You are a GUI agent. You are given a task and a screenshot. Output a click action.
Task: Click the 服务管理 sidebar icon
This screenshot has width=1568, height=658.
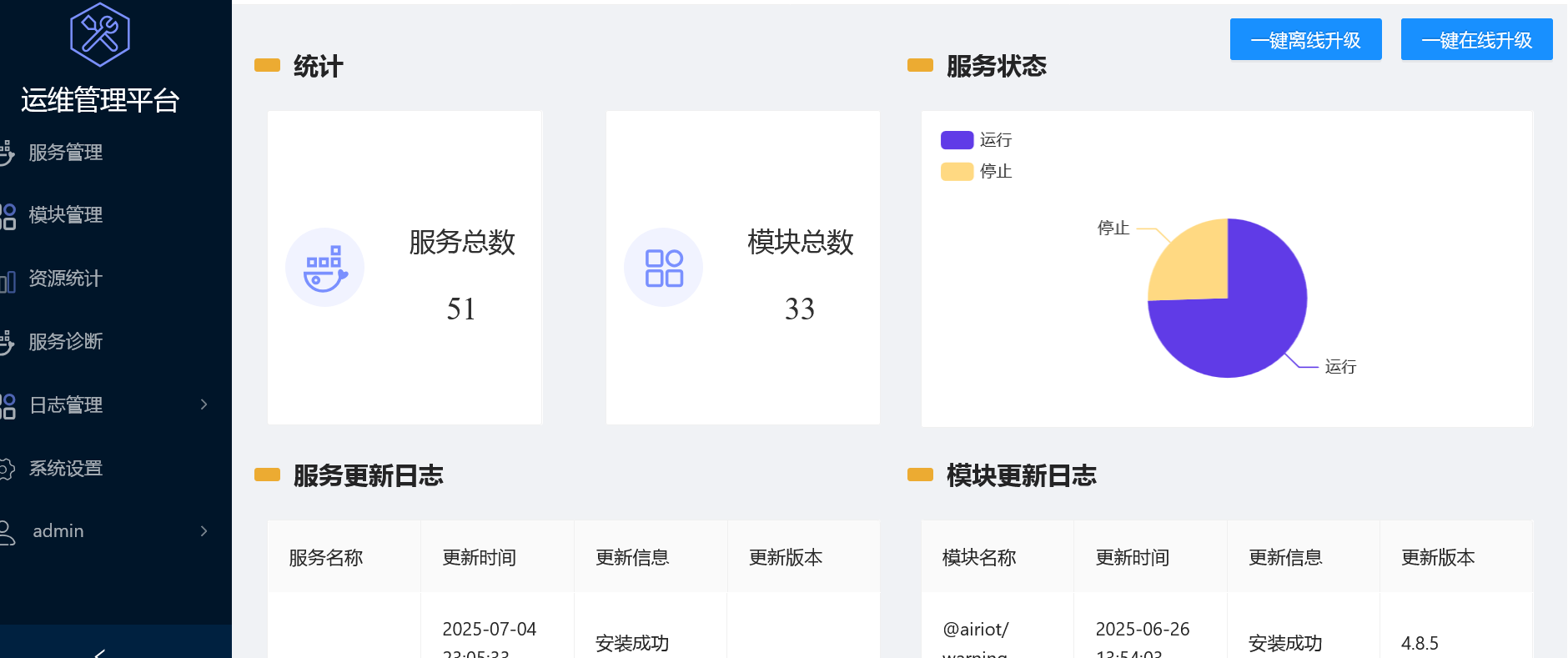(7, 153)
